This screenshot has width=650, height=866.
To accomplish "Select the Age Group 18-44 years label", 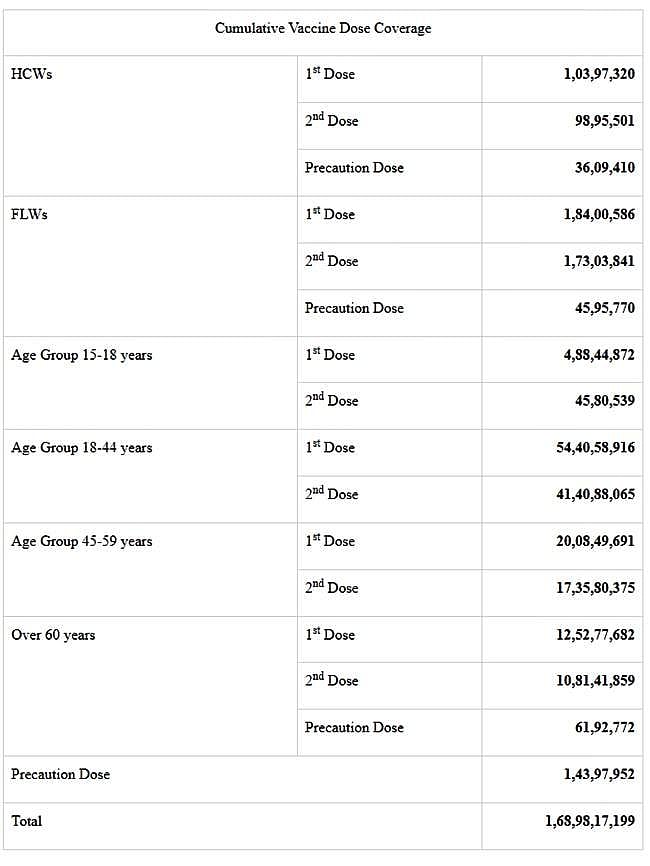I will (x=82, y=448).
